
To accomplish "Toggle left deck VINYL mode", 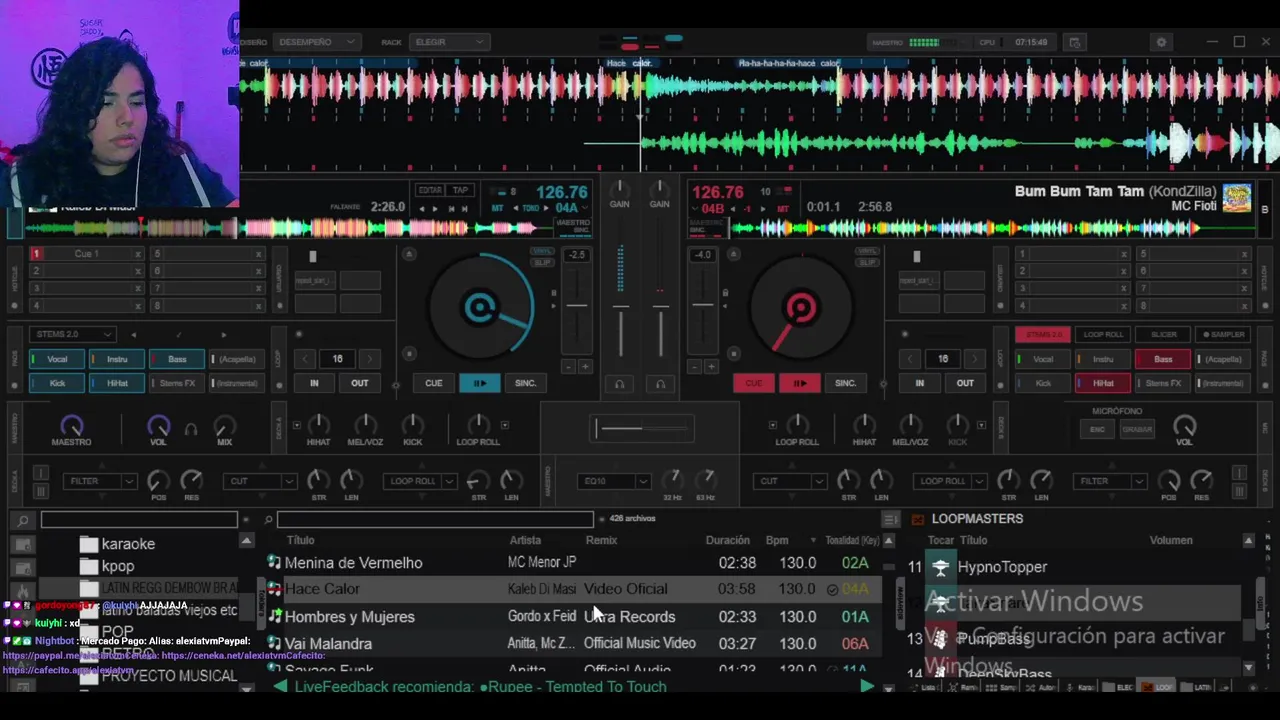I will click(x=543, y=251).
